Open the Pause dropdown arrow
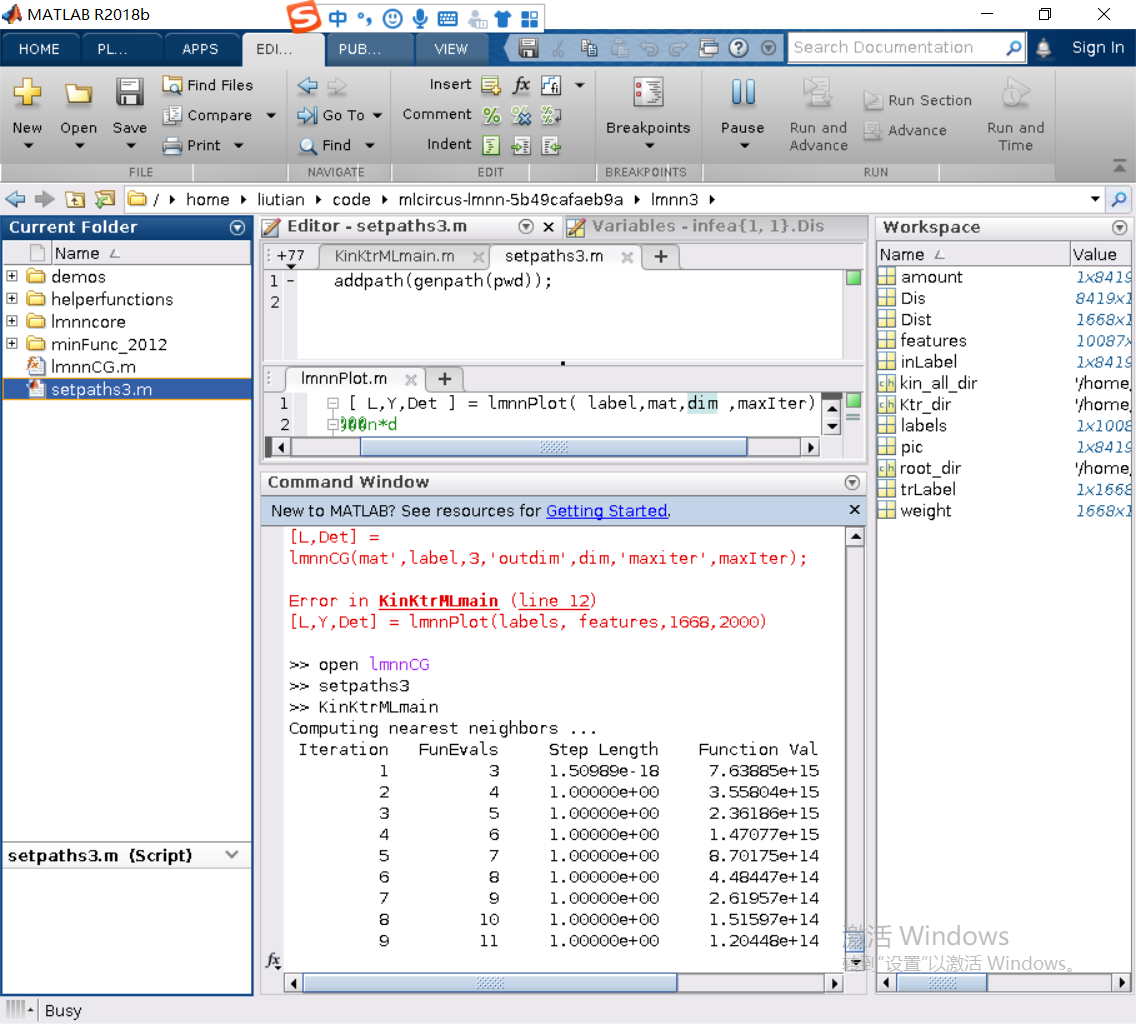The height and width of the screenshot is (1024, 1136). (743, 146)
